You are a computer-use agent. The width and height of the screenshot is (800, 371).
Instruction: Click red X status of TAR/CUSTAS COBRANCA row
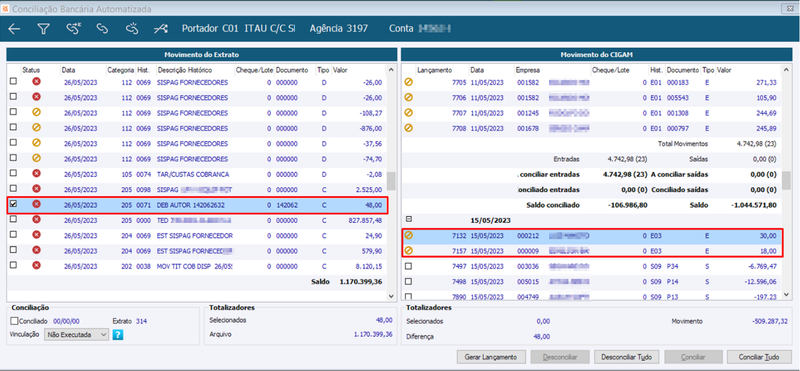pos(37,174)
